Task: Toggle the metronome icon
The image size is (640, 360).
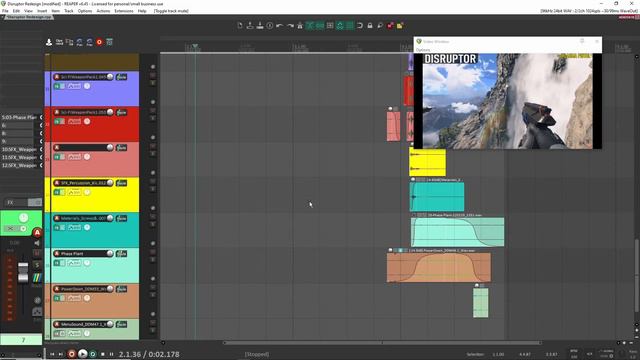Action: (x=300, y=26)
